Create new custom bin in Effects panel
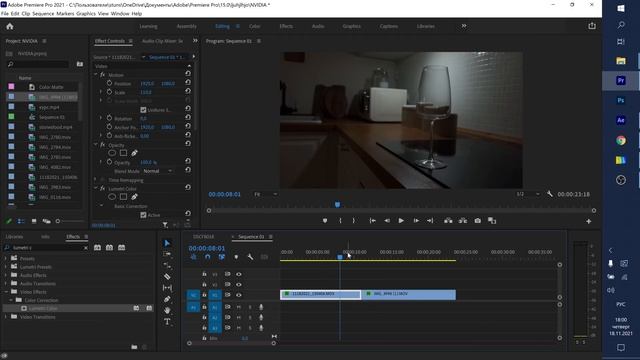The width and height of the screenshot is (640, 360). point(134,347)
